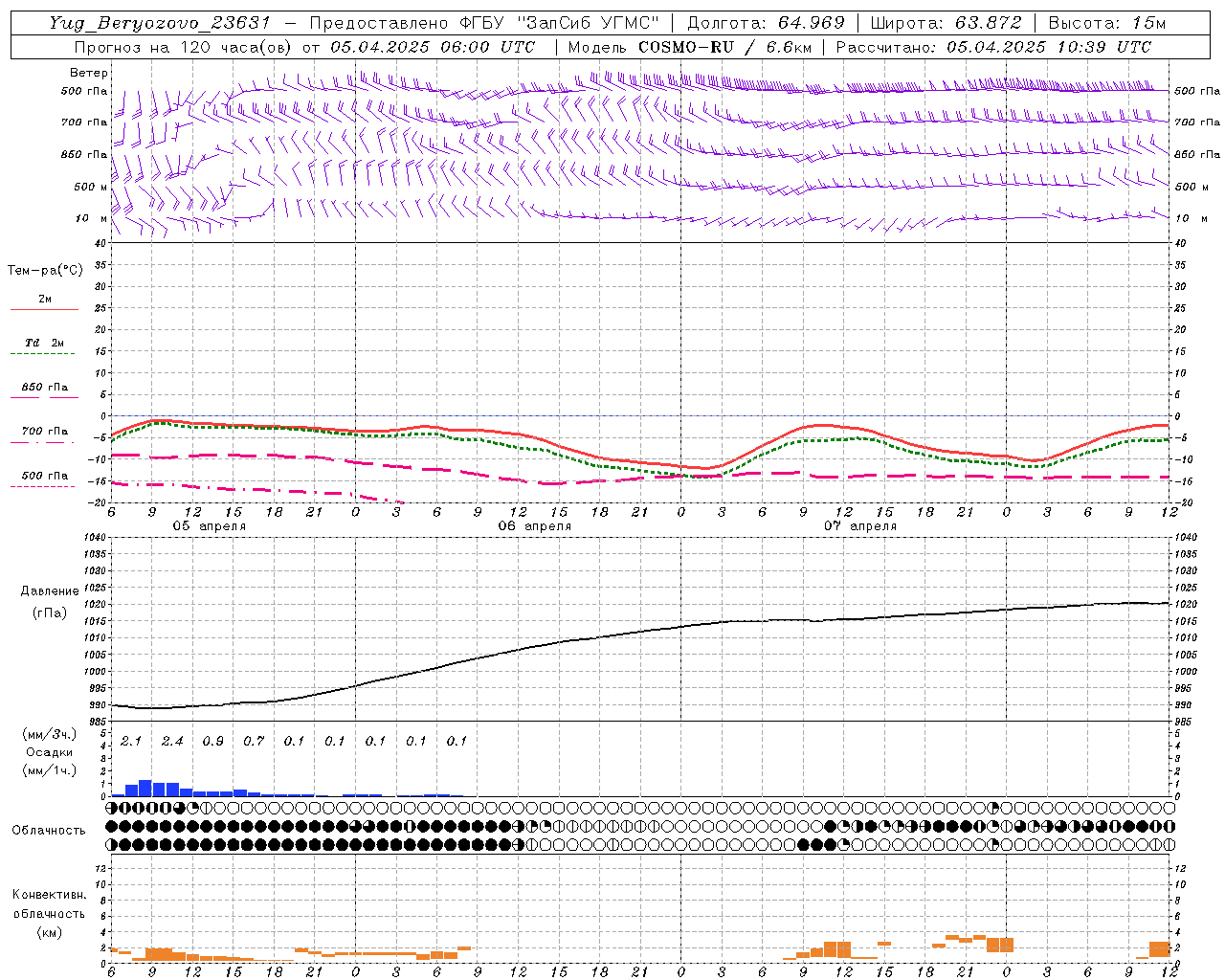The height and width of the screenshot is (980, 1225).
Task: Select the model label COSMO-RU / 6.6км
Action: [724, 47]
